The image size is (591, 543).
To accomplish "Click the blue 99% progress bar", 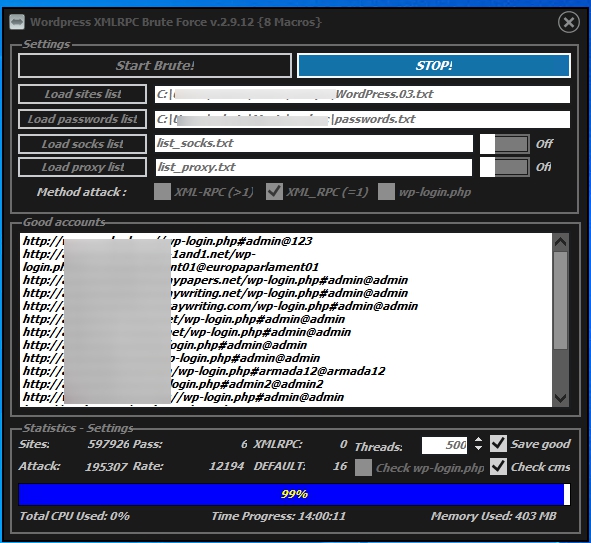I will click(x=294, y=494).
